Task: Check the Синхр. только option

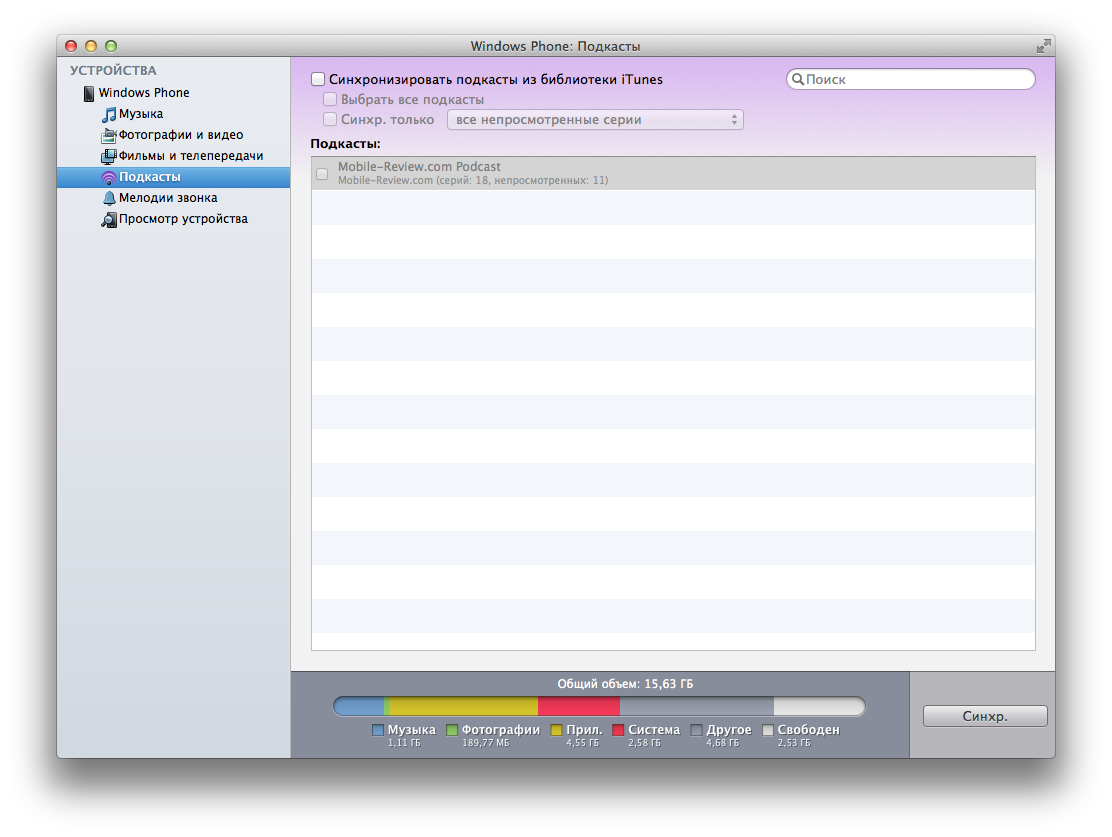Action: (330, 119)
